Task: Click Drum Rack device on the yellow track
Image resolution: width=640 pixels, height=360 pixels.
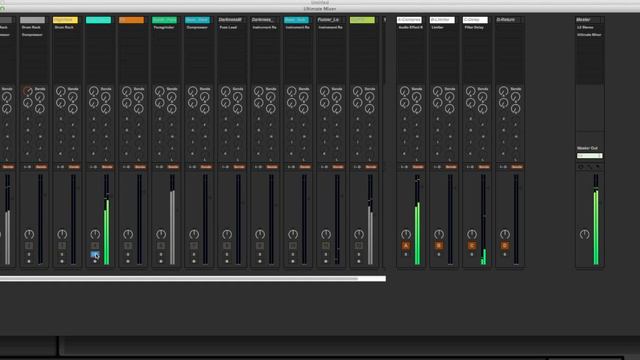Action: [64, 27]
